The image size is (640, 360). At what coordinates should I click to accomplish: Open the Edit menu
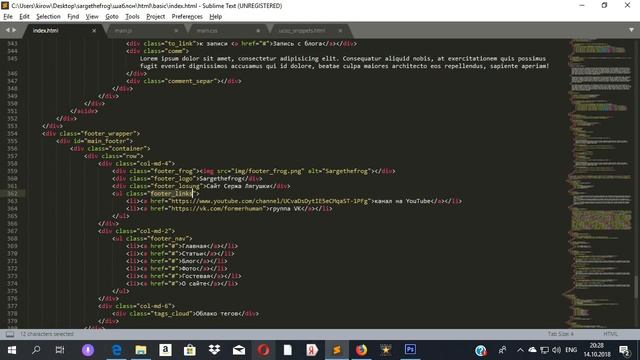click(x=24, y=16)
